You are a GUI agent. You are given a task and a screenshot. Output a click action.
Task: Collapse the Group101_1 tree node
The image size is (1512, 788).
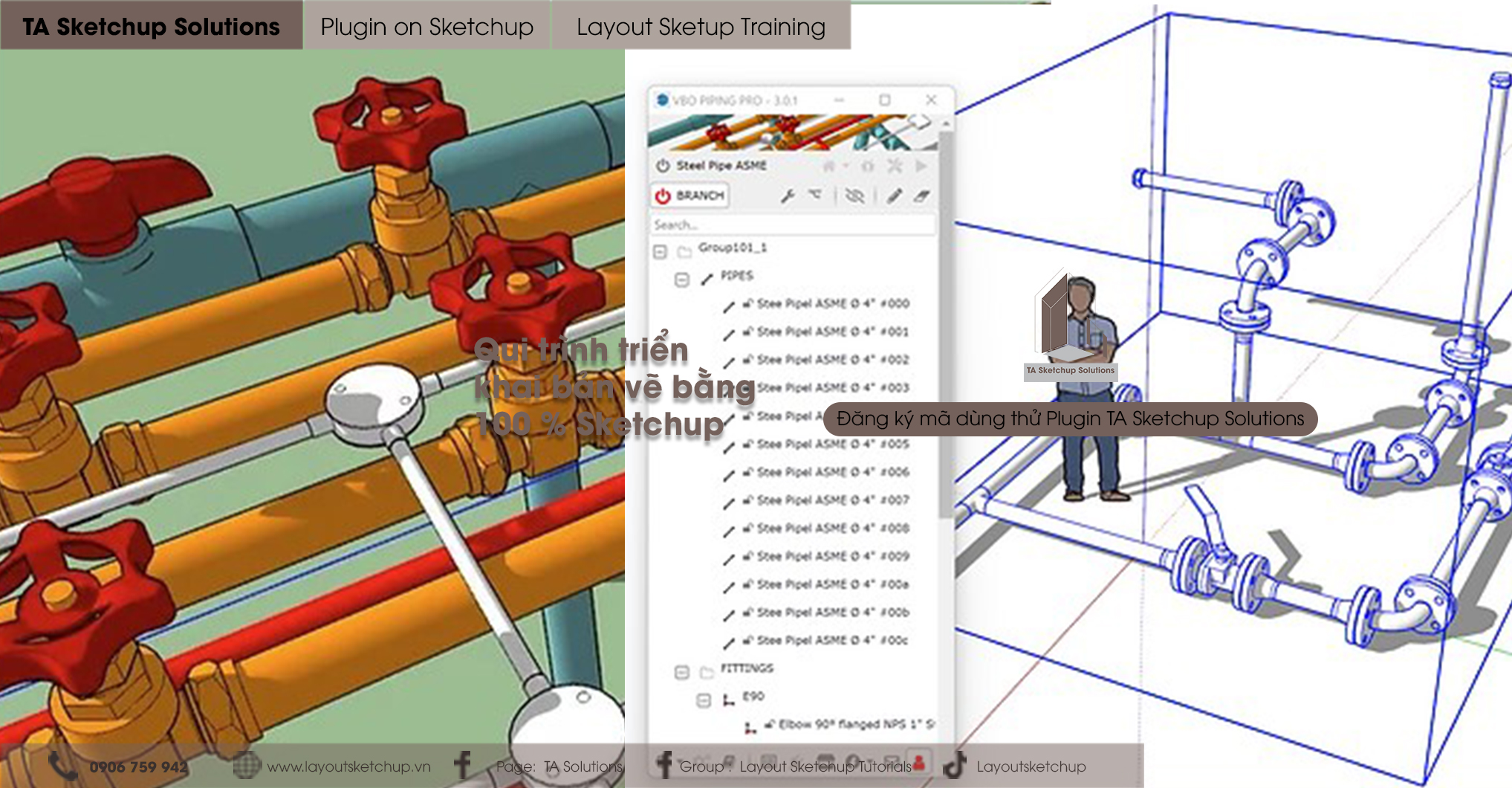660,251
